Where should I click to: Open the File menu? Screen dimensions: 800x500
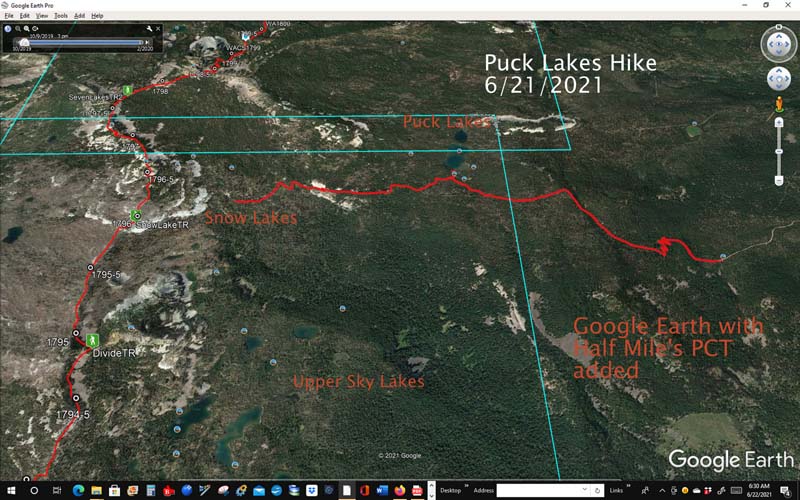[9, 16]
